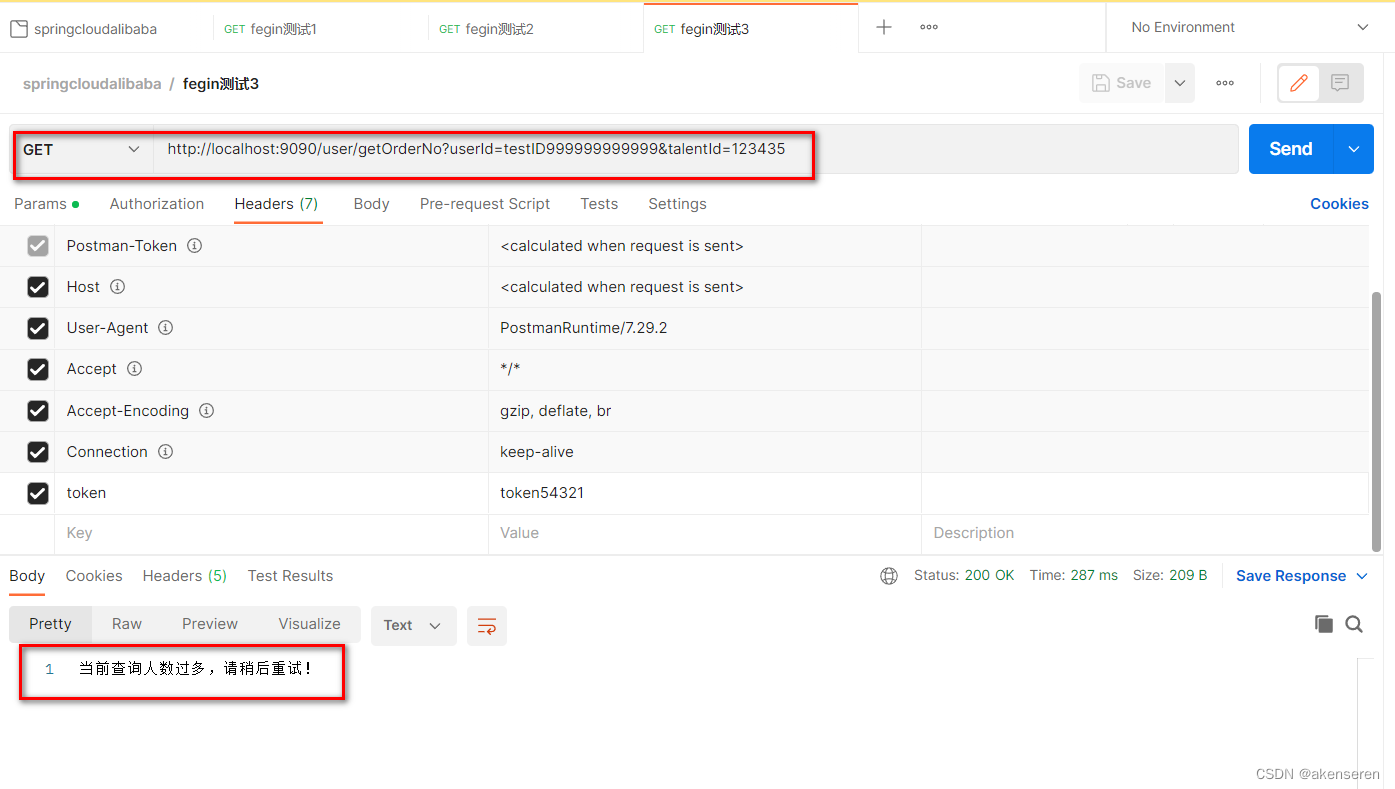The height and width of the screenshot is (789, 1395).
Task: Click the Send button
Action: point(1290,148)
